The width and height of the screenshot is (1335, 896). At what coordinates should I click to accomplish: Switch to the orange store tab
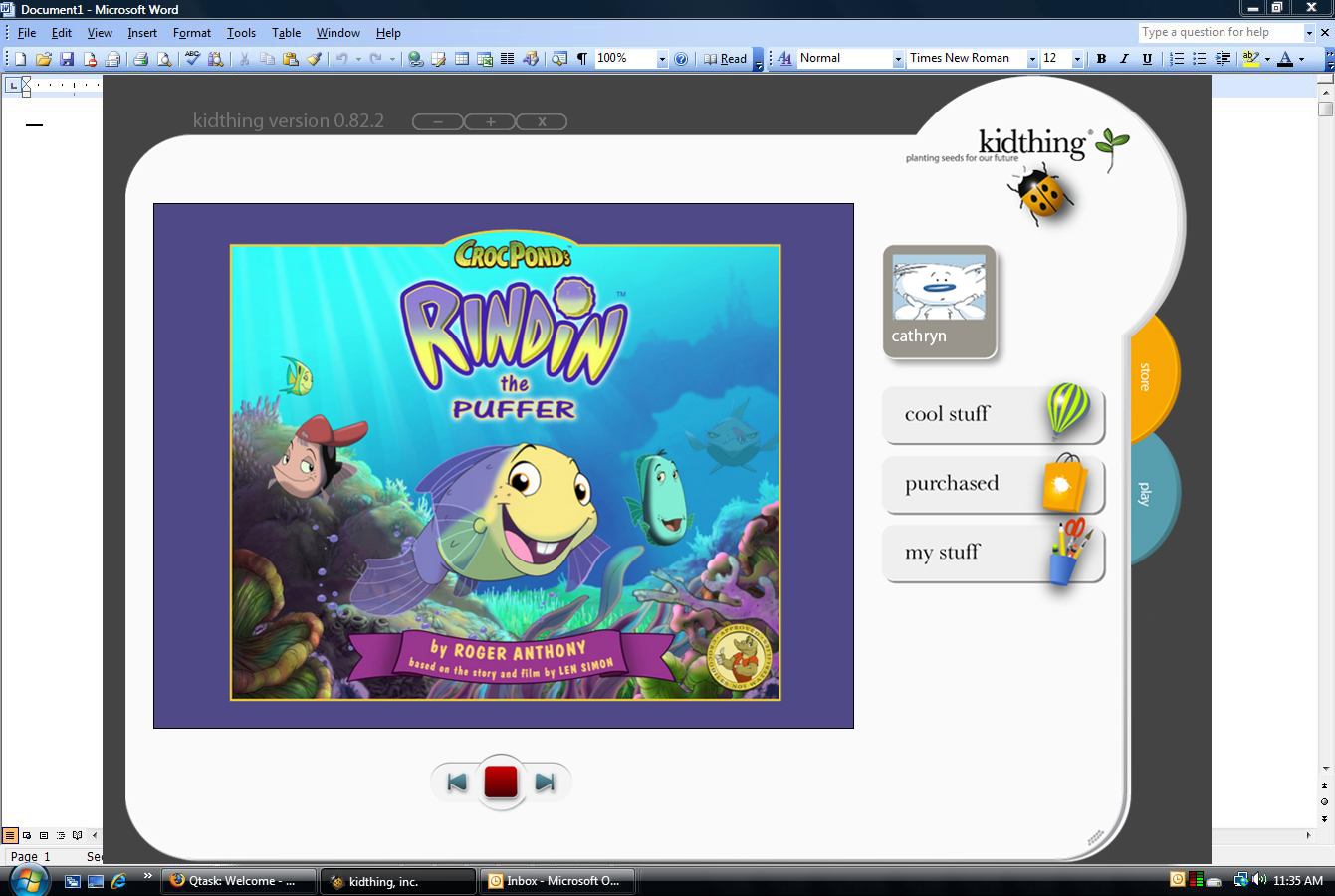(x=1153, y=377)
